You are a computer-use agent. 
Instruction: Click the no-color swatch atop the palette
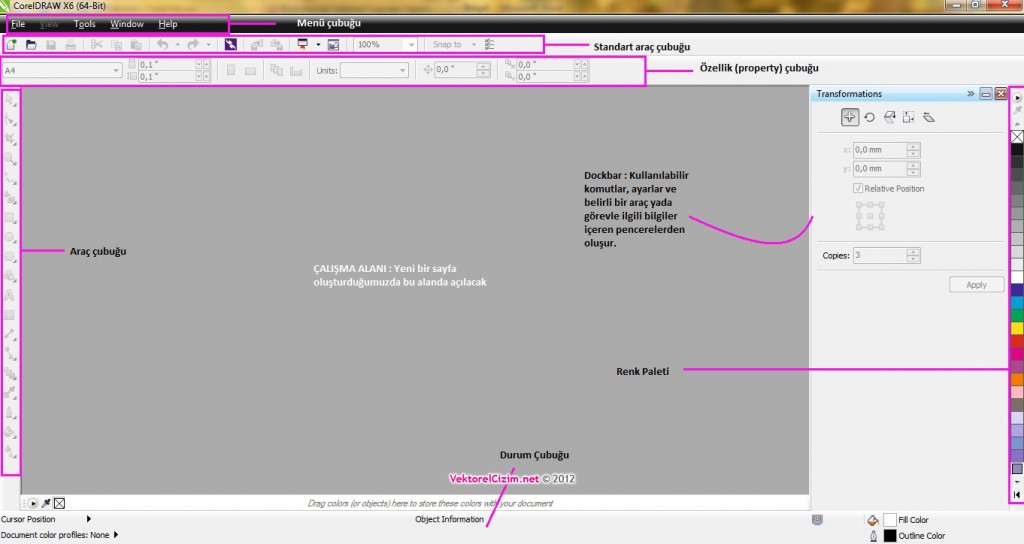pyautogui.click(x=1017, y=137)
